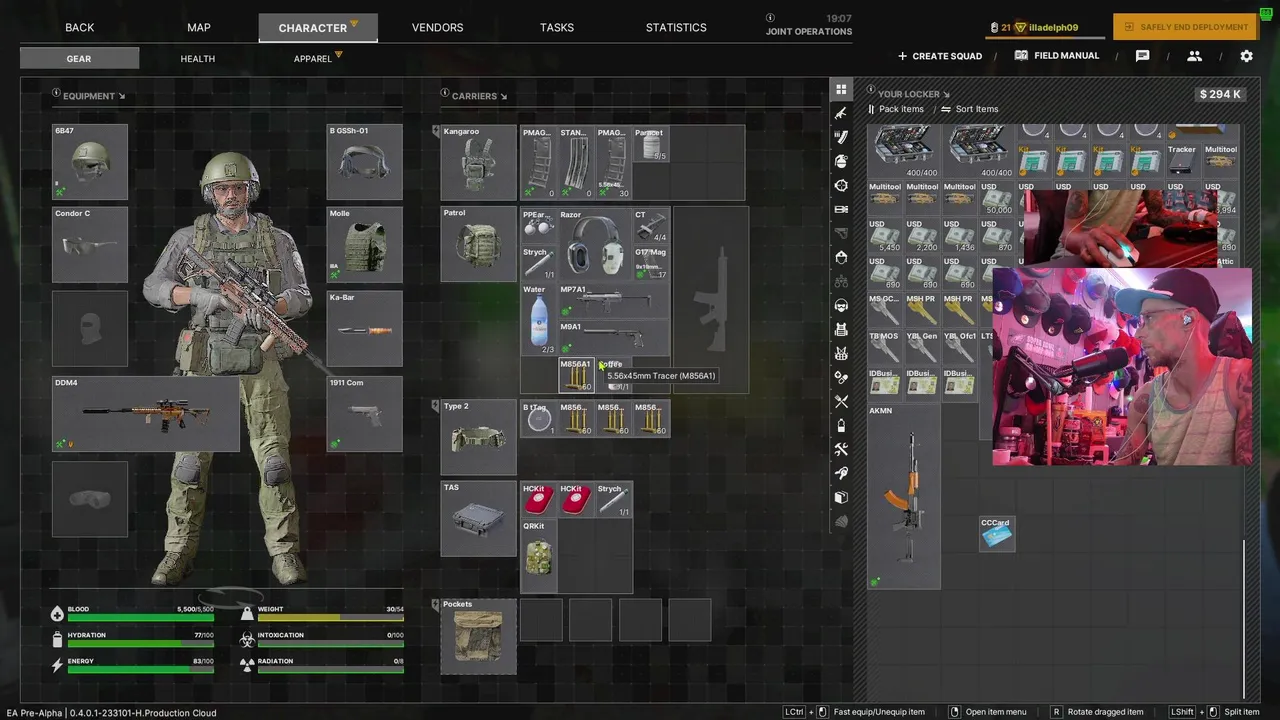
Task: Select the B GSSh-01 headset slot
Action: coord(365,161)
